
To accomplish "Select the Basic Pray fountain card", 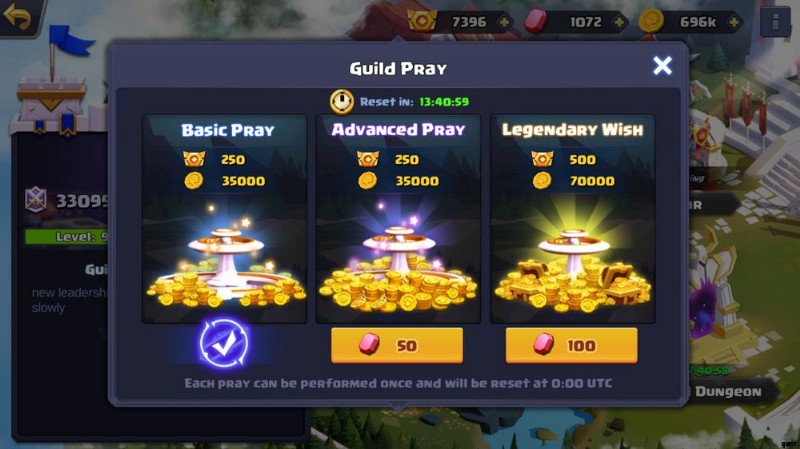I will (224, 219).
